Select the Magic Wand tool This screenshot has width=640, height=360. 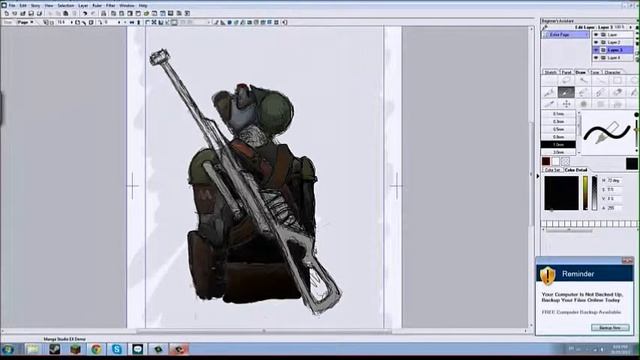pos(583,81)
